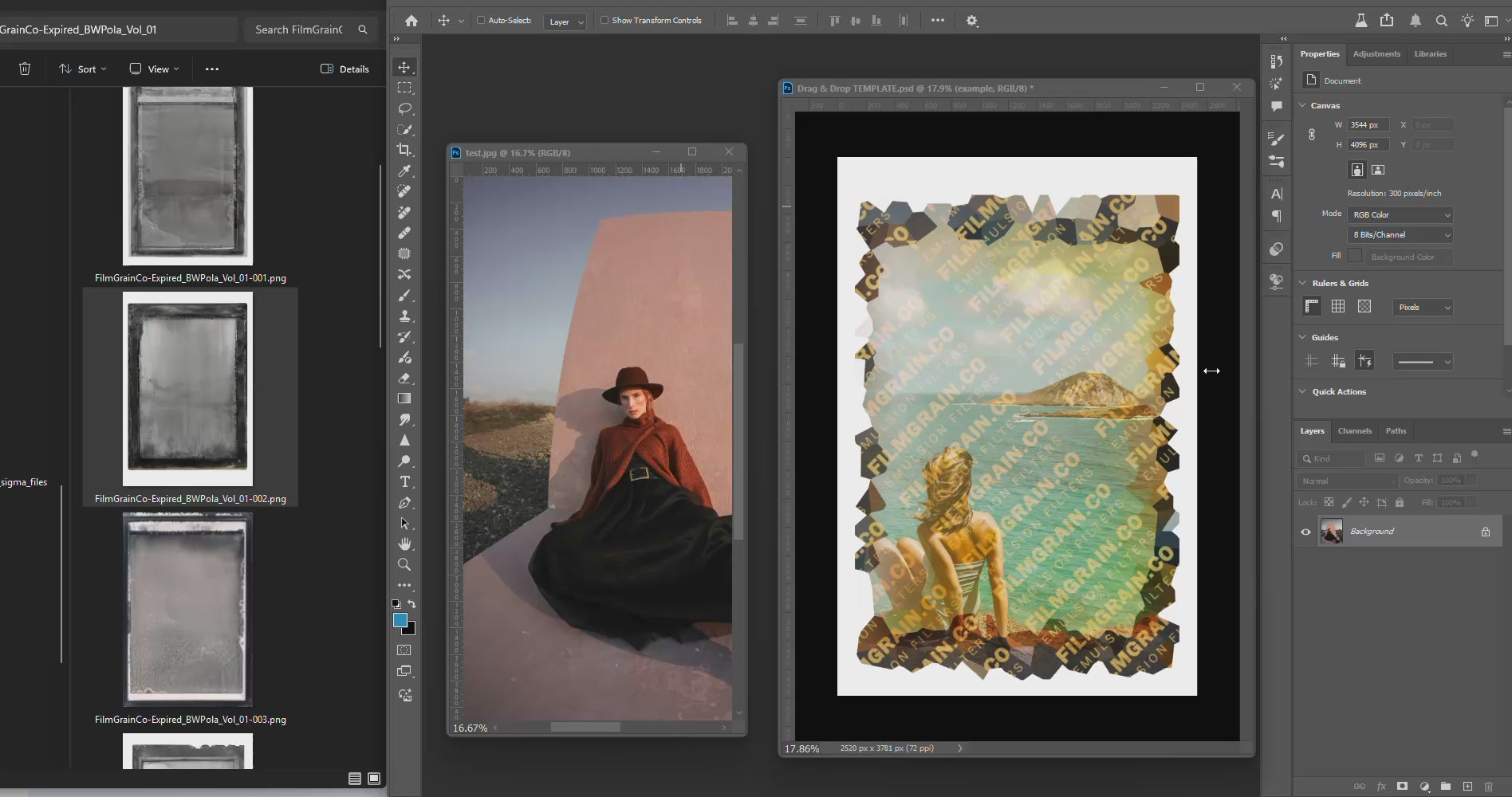Select the Horizontal Type tool

point(404,481)
